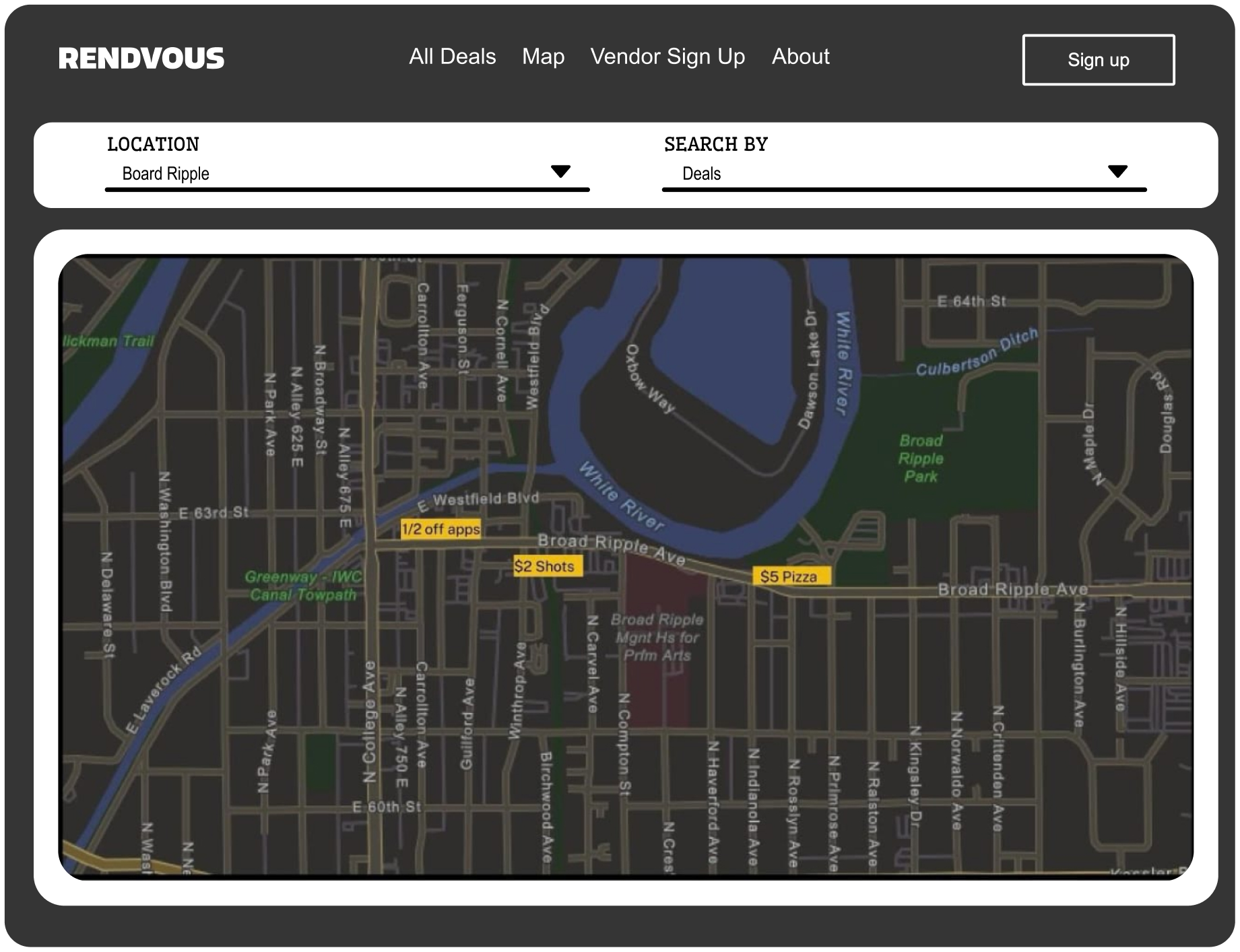Image resolution: width=1240 pixels, height=952 pixels.
Task: Click the E Westfield Blvd street label
Action: click(x=480, y=500)
